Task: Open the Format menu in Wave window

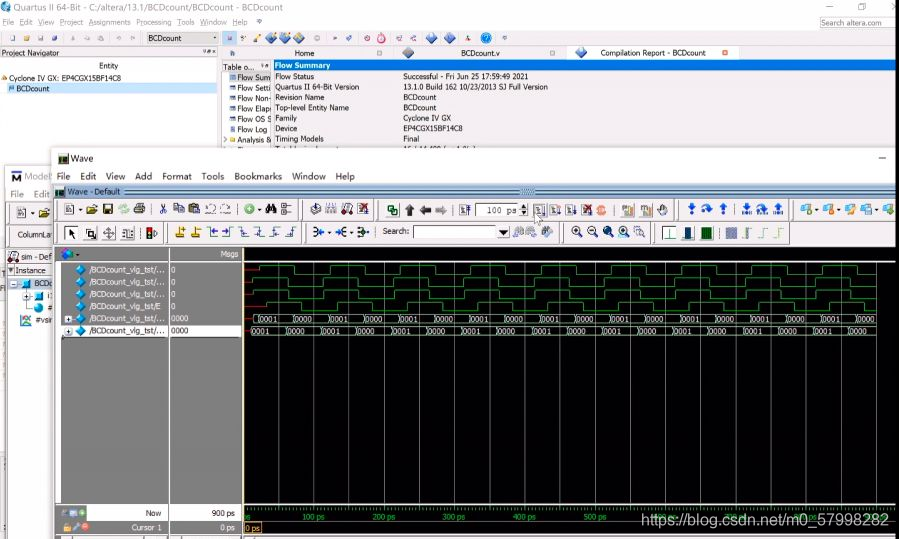Action: pyautogui.click(x=177, y=177)
